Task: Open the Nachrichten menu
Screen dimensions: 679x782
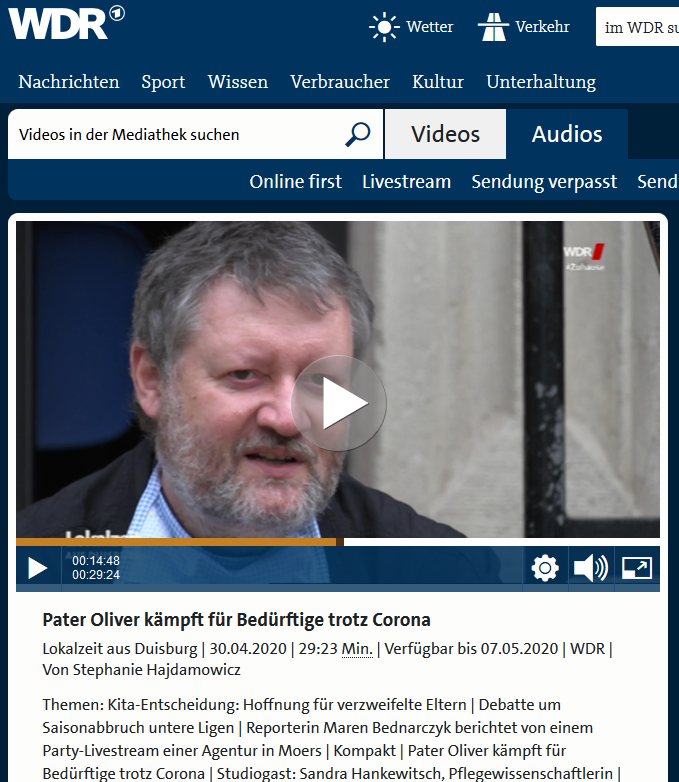Action: click(69, 82)
